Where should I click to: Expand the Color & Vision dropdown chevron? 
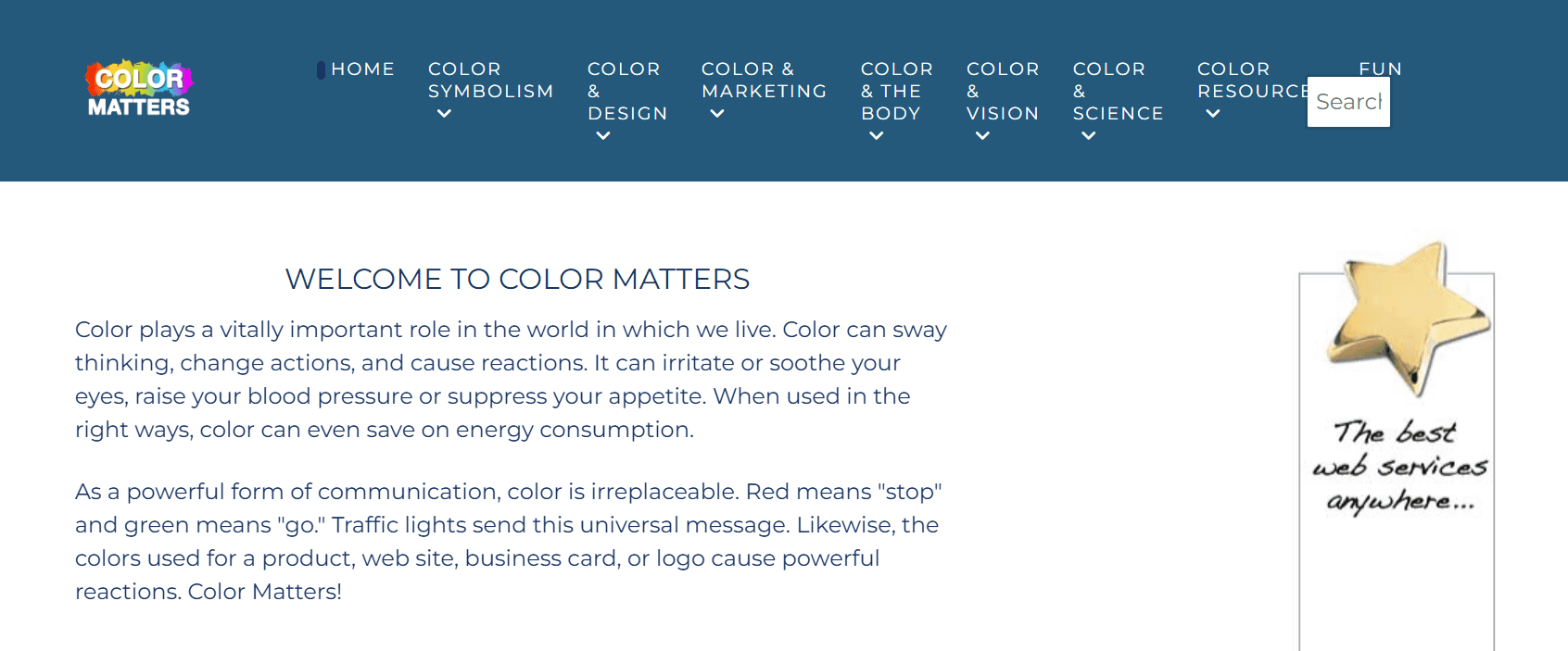(982, 135)
